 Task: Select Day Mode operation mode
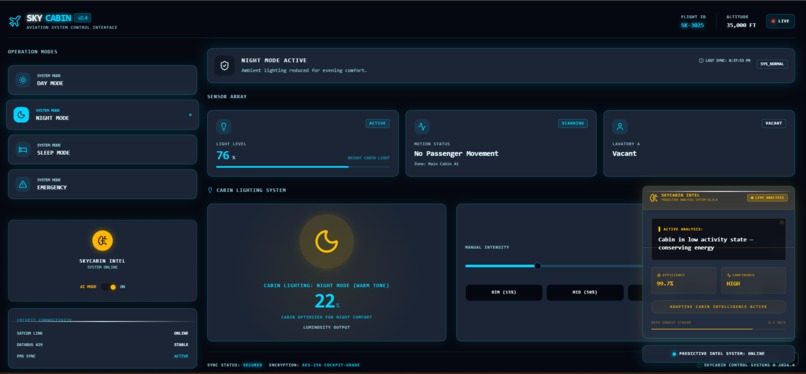click(x=102, y=80)
